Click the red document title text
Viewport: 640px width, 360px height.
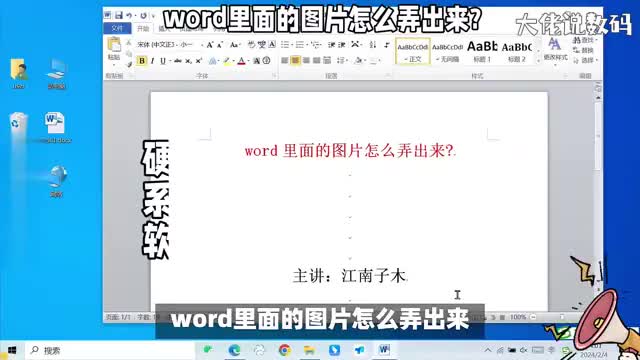pos(349,151)
